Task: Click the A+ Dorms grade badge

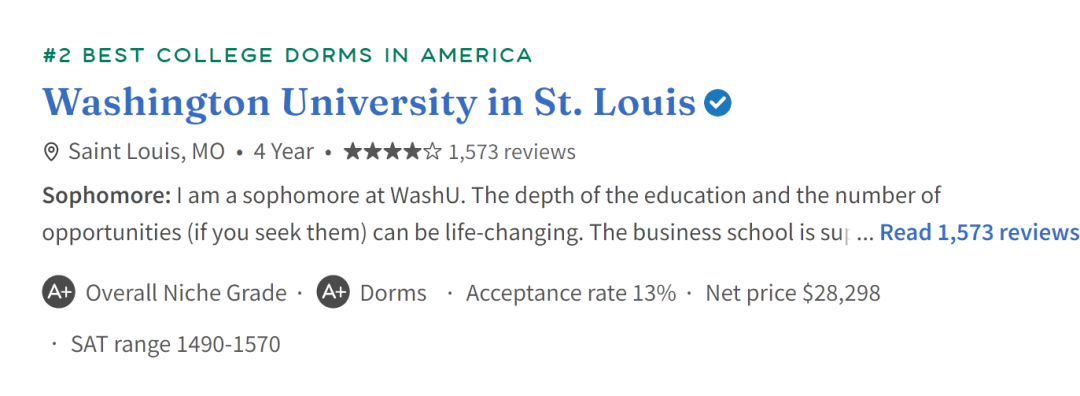Action: pyautogui.click(x=333, y=293)
